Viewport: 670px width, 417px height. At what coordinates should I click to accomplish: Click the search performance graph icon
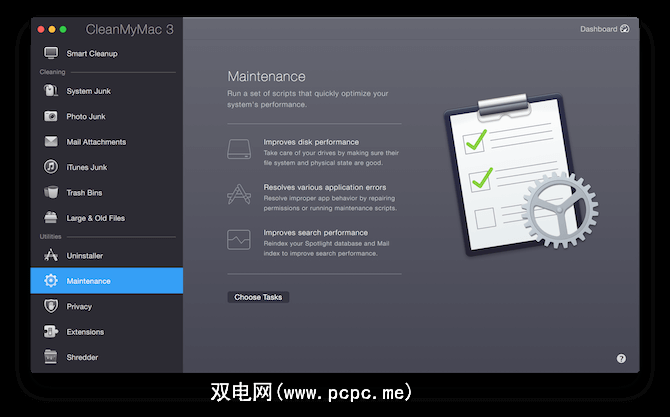tap(239, 240)
